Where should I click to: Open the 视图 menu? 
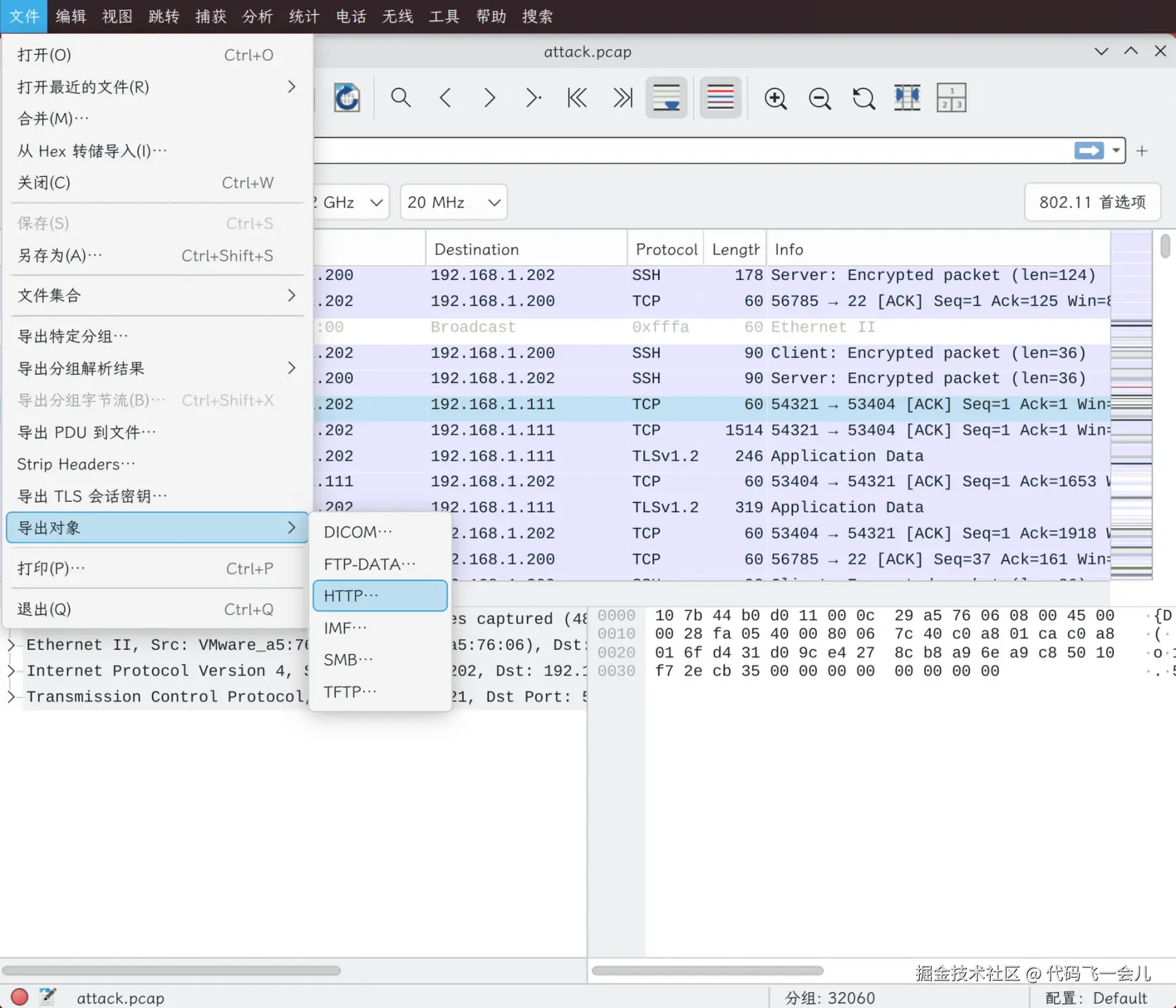(x=117, y=16)
